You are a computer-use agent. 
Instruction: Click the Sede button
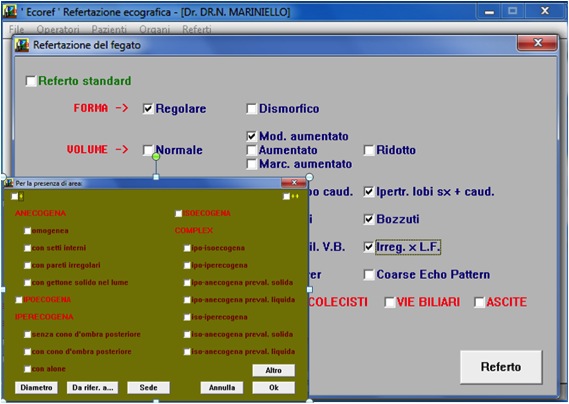pyautogui.click(x=148, y=388)
